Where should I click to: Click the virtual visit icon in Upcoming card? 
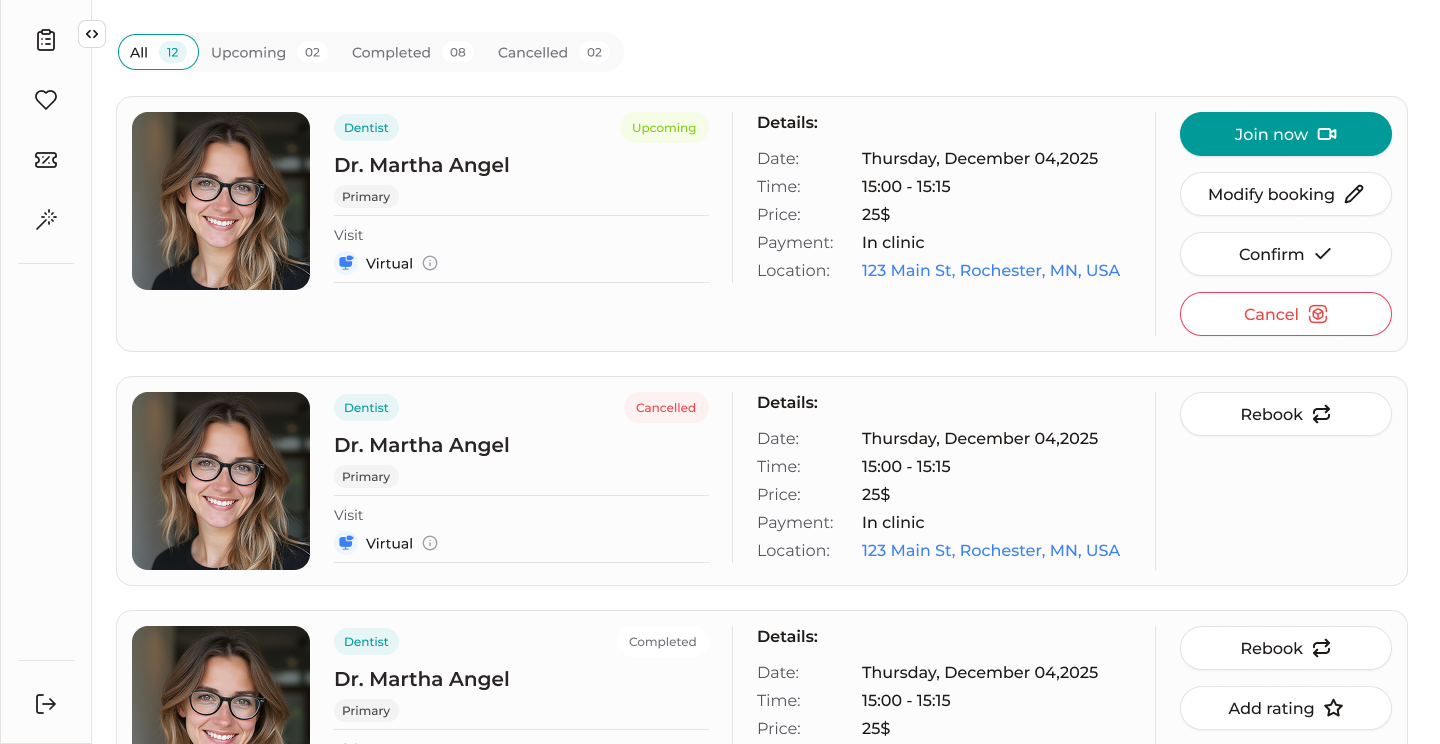point(346,264)
